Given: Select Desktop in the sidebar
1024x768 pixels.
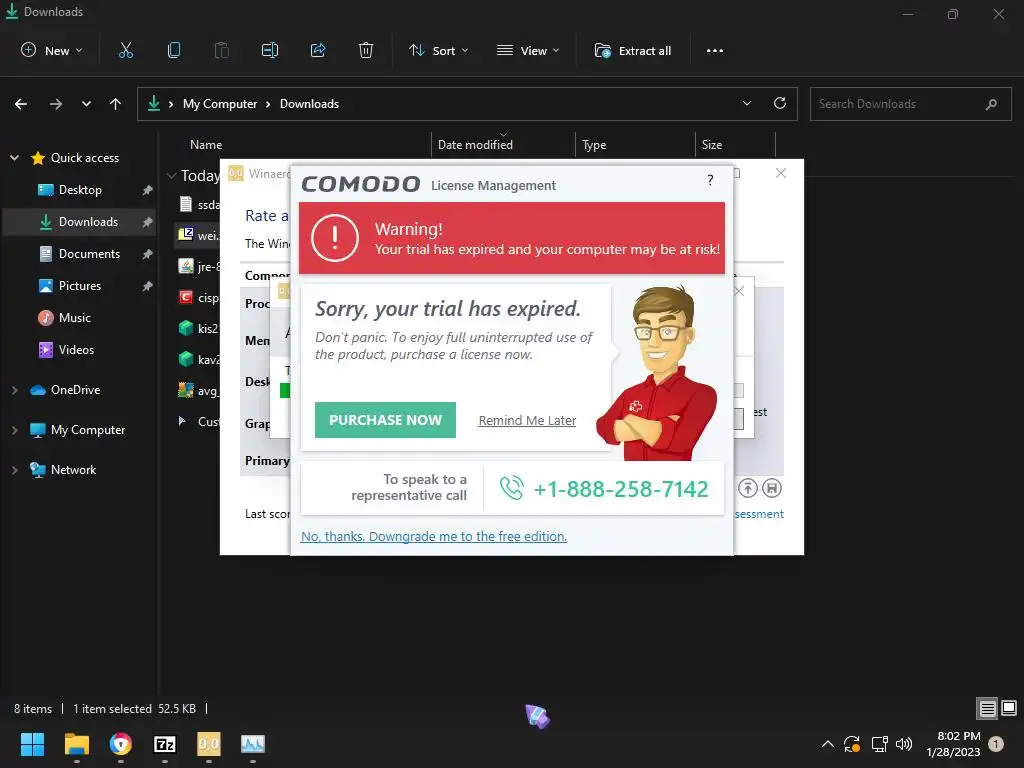Looking at the screenshot, I should pos(80,190).
